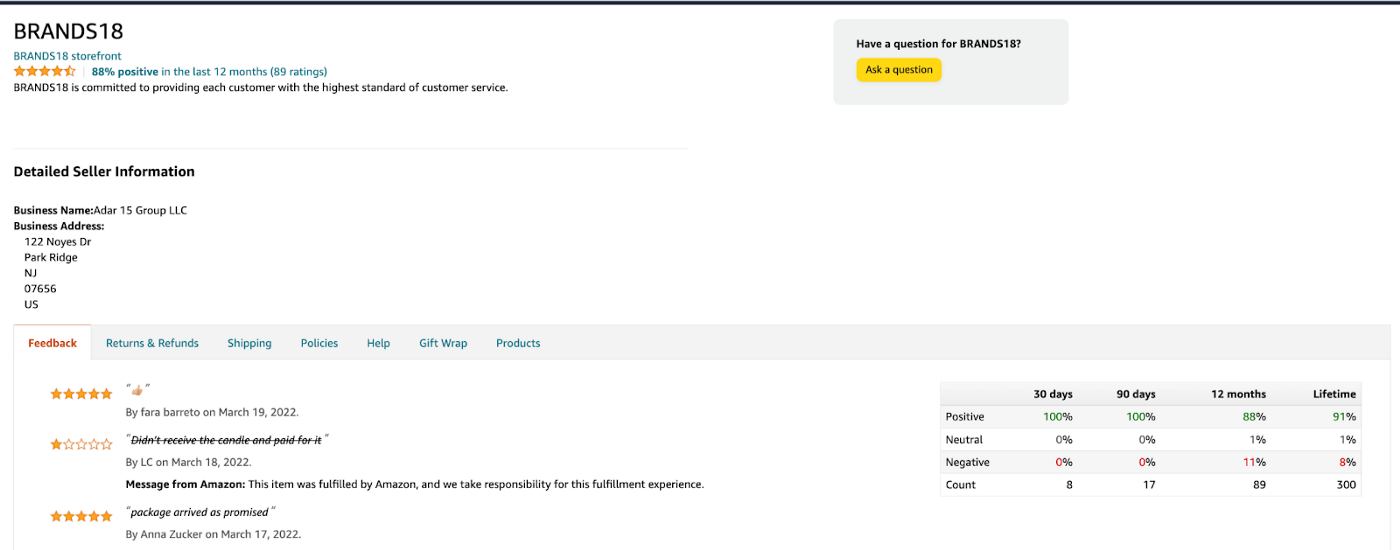Click the struck-through candle review text
1400x550 pixels.
pyautogui.click(x=227, y=440)
